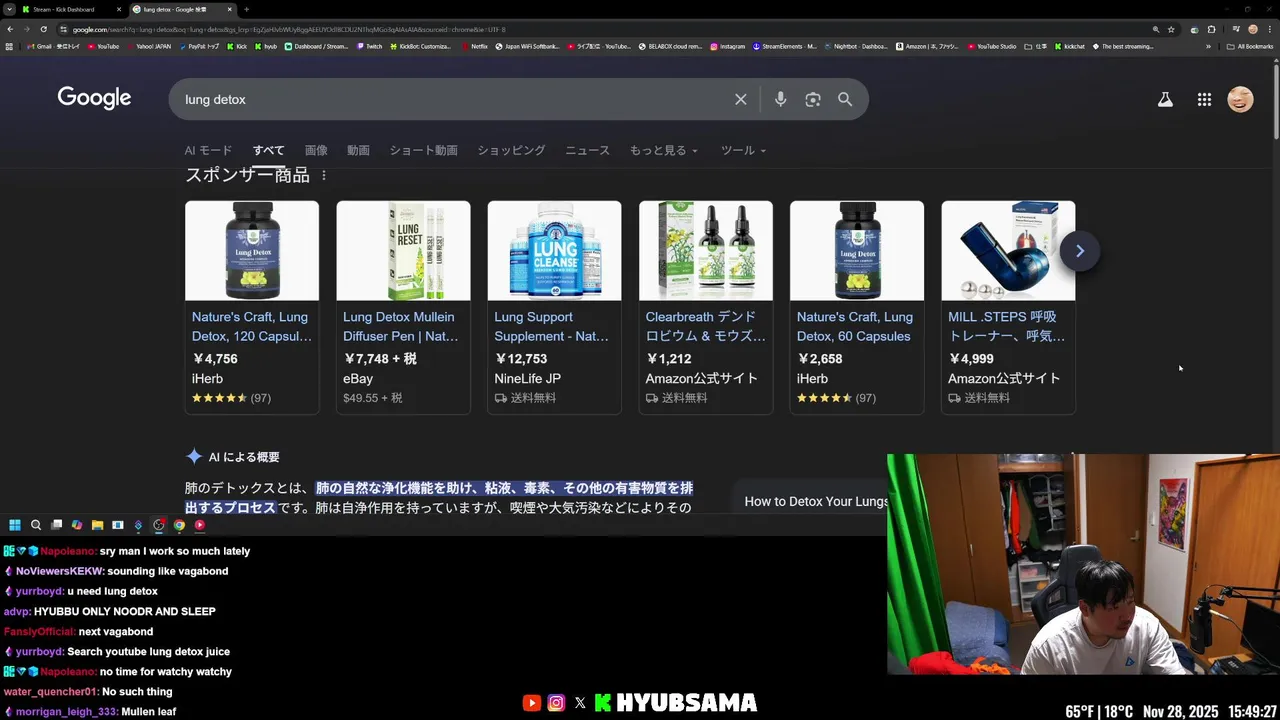1280x720 pixels.
Task: Expand the ツール dropdown
Action: 743,150
